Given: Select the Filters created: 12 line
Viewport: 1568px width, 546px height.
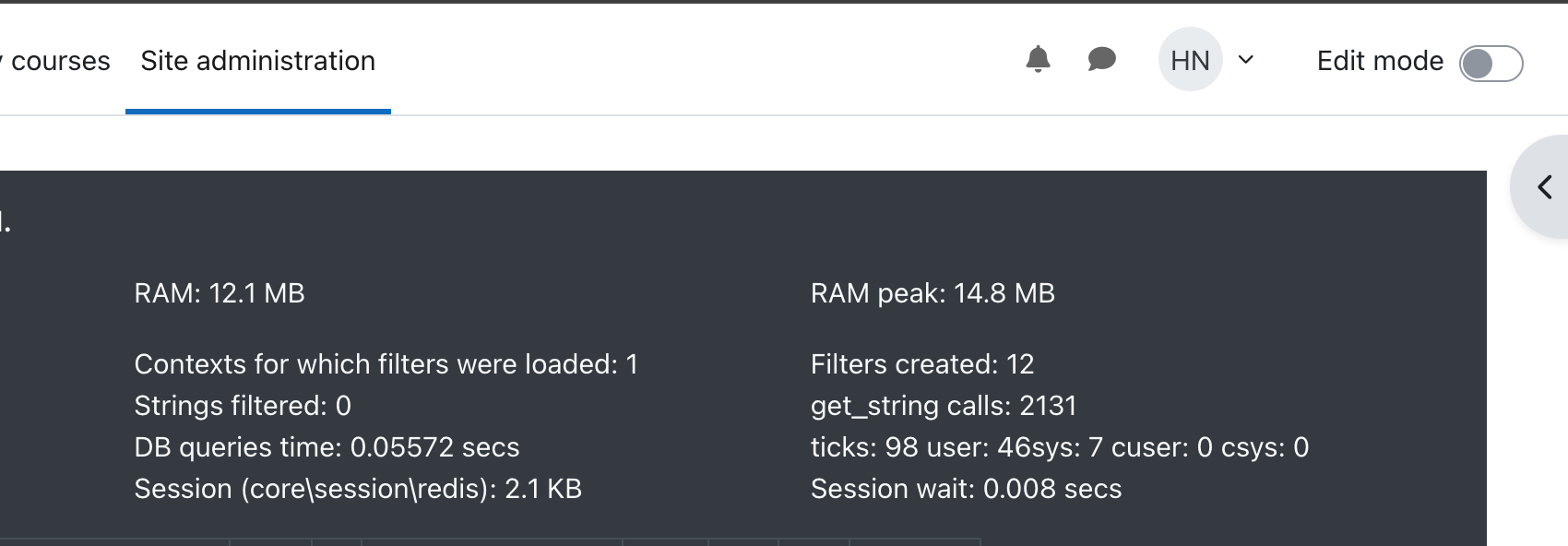Looking at the screenshot, I should click(922, 364).
